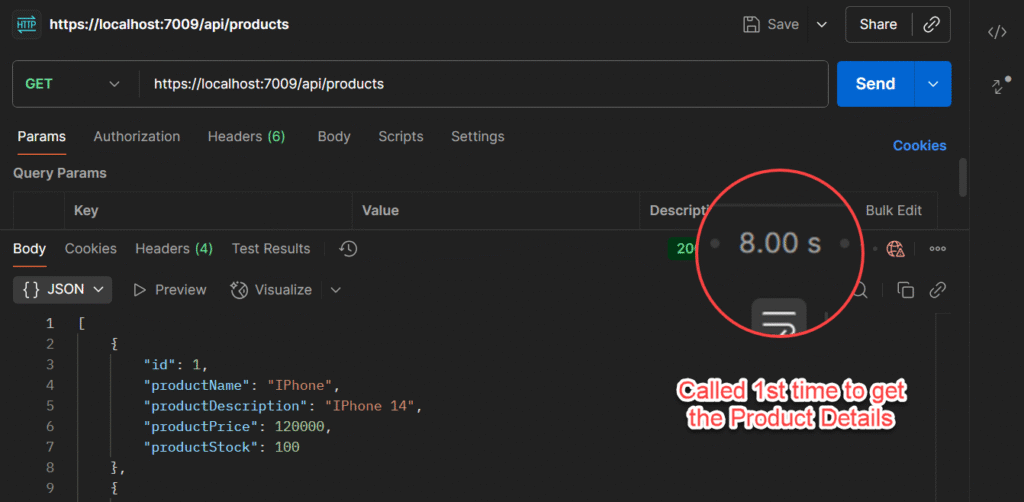Click the Preview button

170,290
